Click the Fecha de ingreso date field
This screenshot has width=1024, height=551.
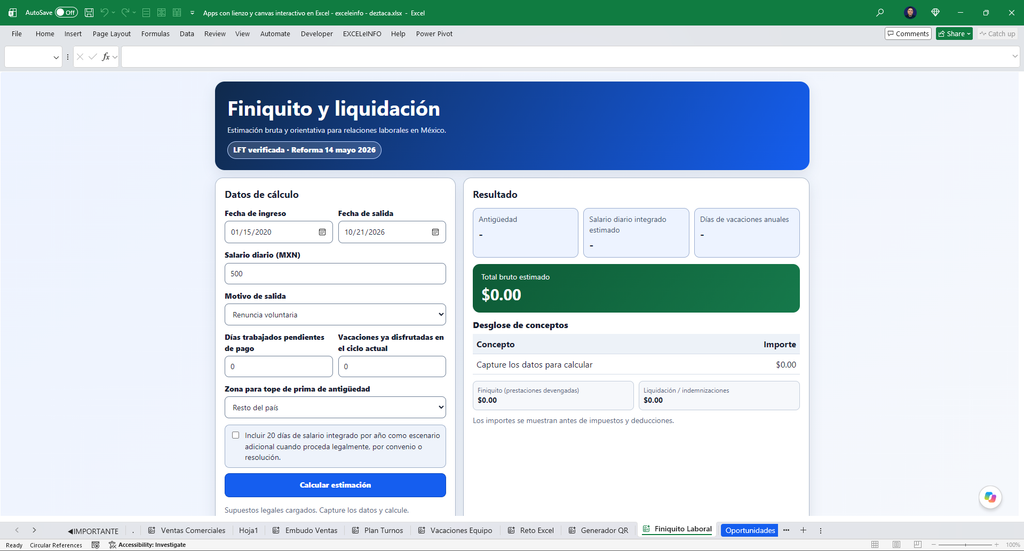pyautogui.click(x=278, y=232)
